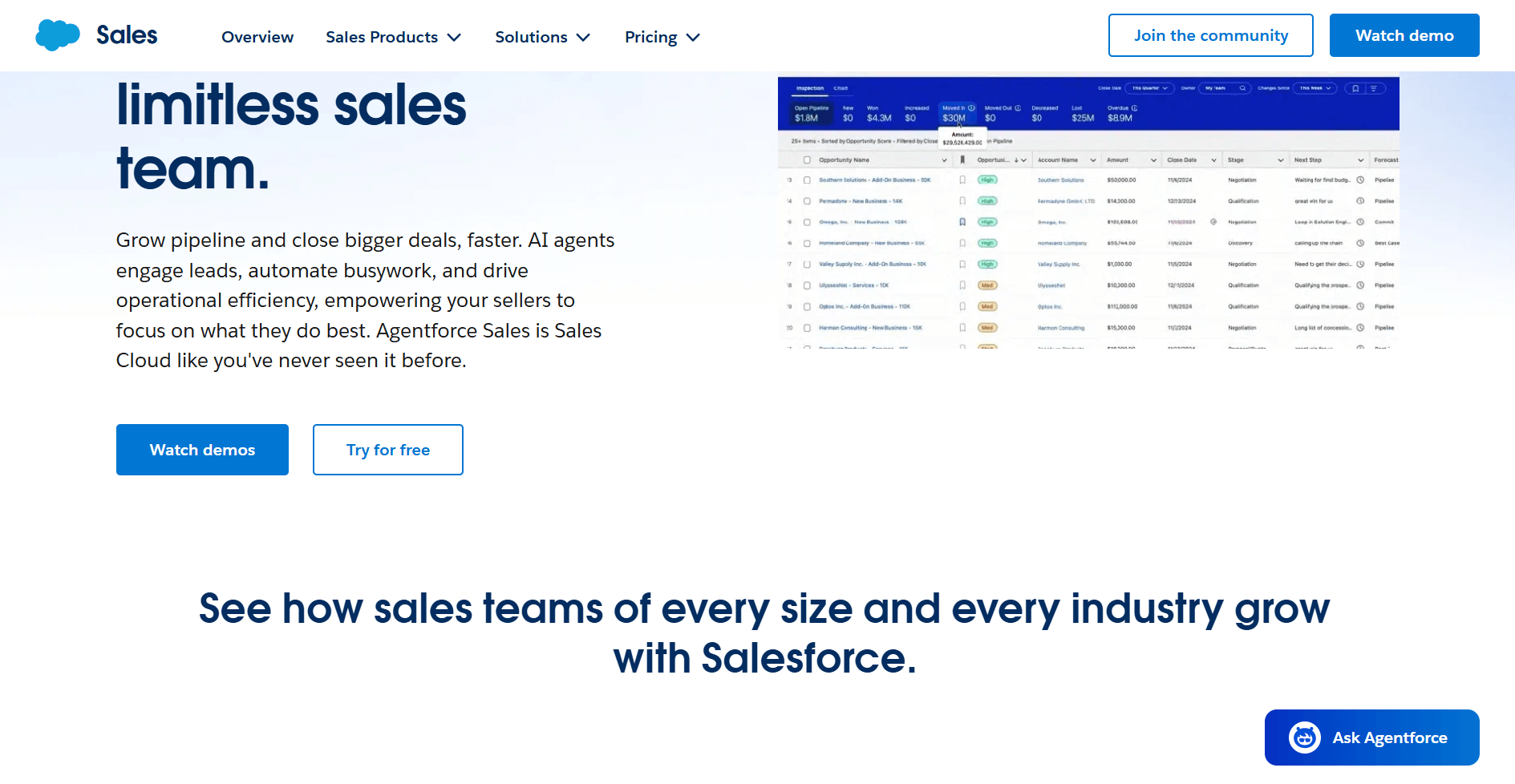Tick the select-all checkbox beside Opportunity Name header
This screenshot has width=1515, height=784.
pyautogui.click(x=807, y=160)
